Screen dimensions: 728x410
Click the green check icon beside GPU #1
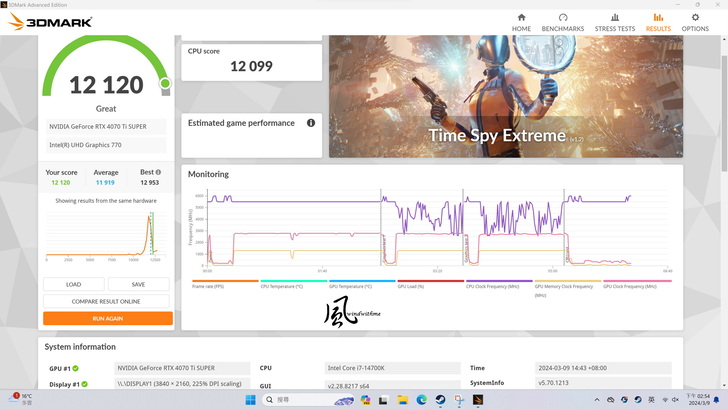coord(75,368)
